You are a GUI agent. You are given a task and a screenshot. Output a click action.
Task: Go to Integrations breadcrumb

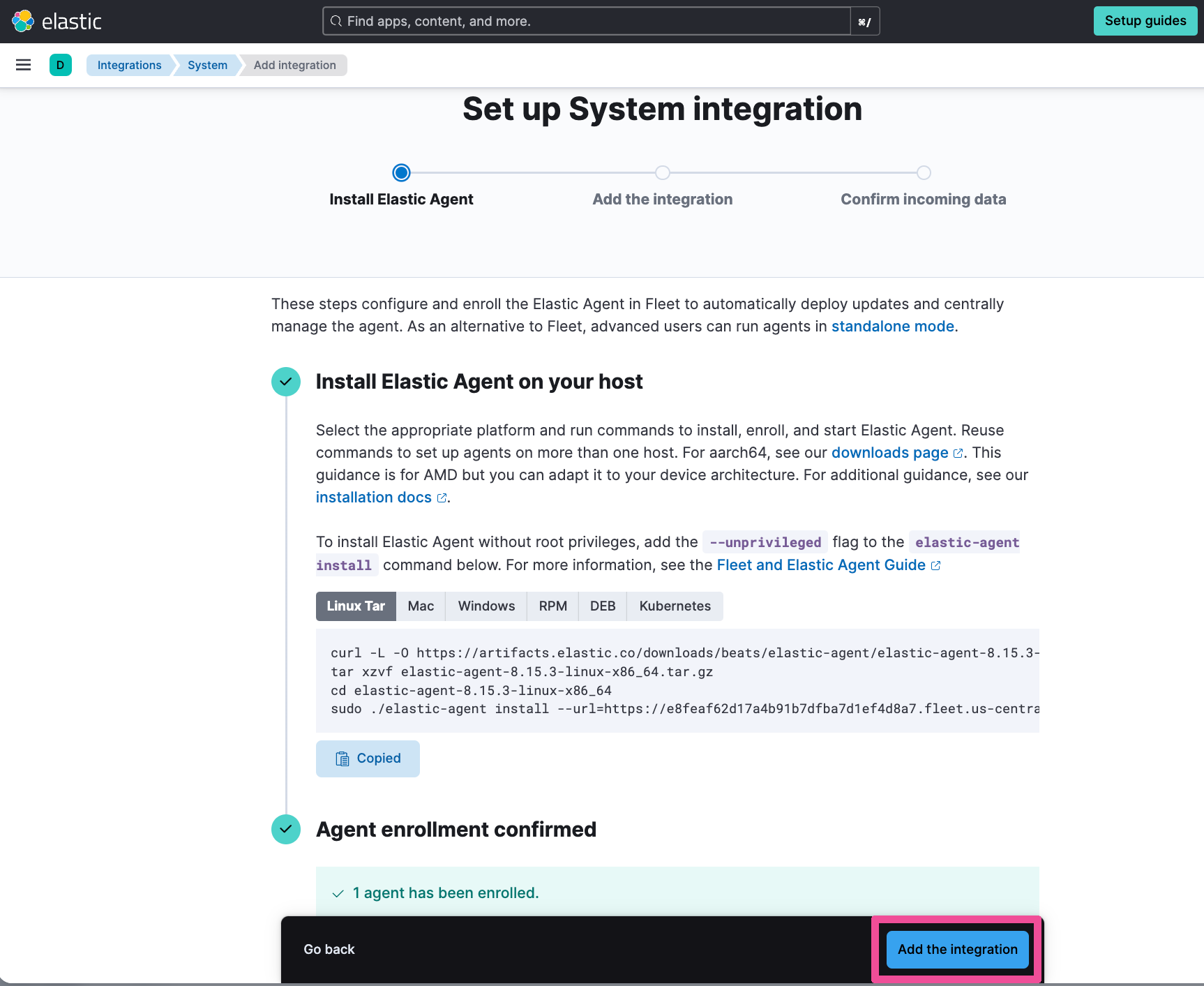pos(129,65)
